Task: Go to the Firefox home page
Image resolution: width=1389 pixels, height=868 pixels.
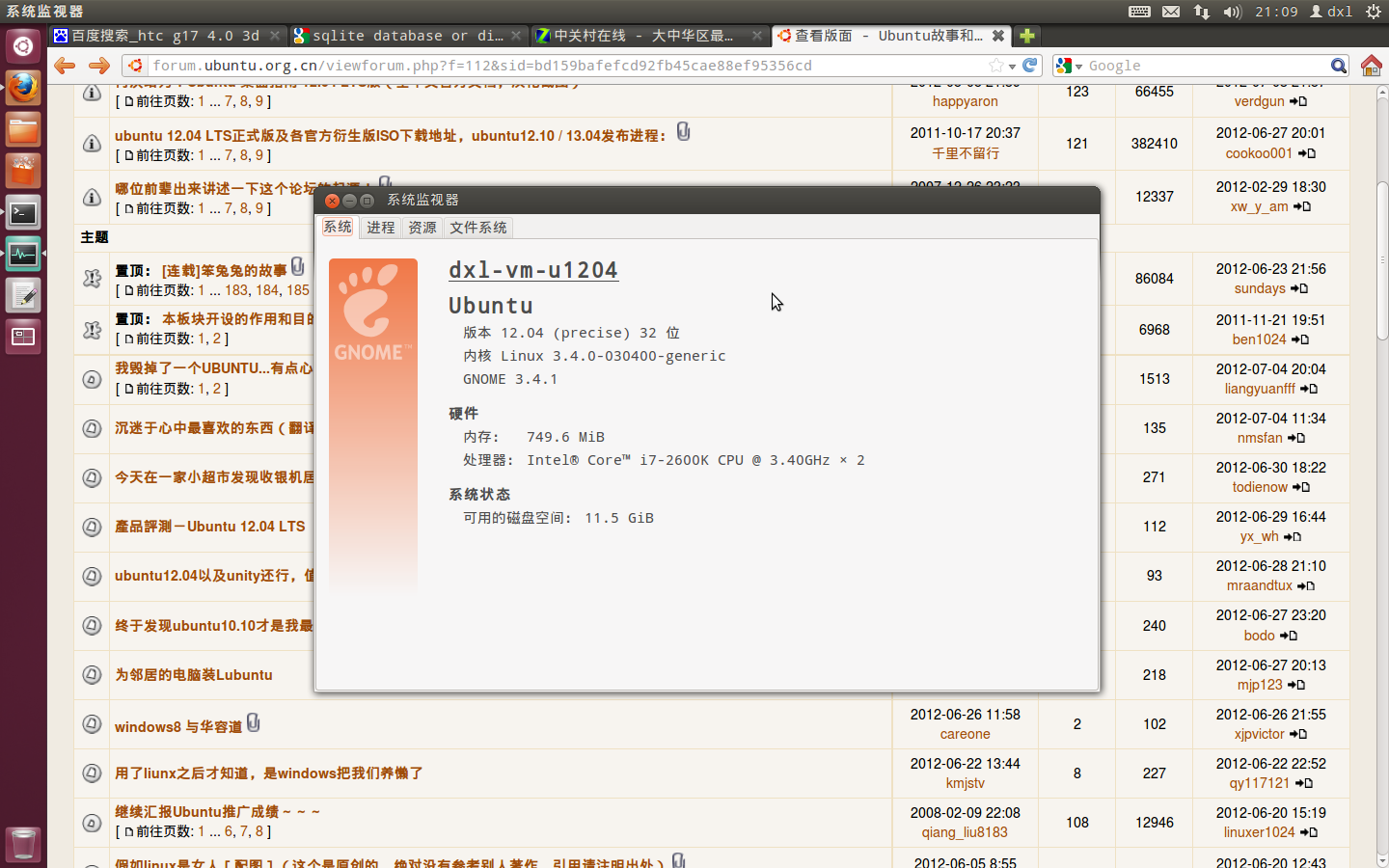Action: pyautogui.click(x=1372, y=66)
